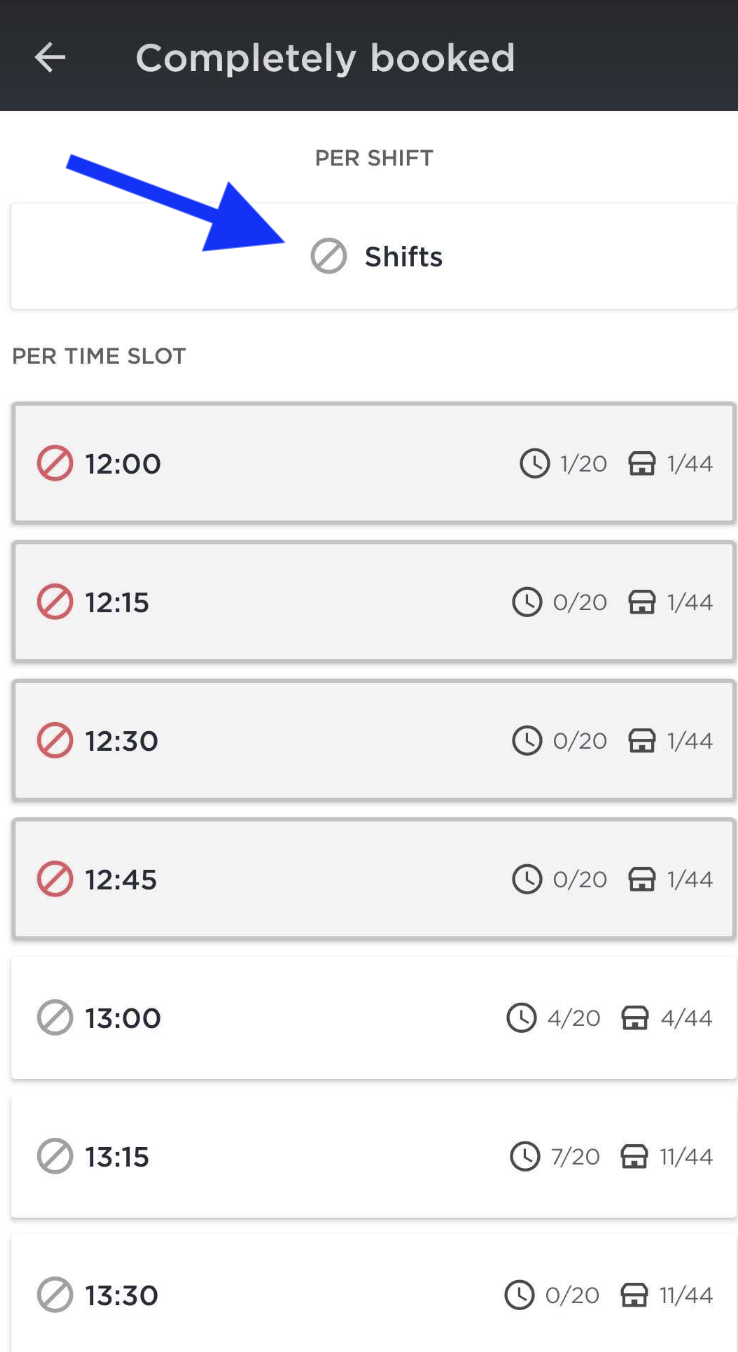Click red blocked icon for 12:30

(55, 741)
